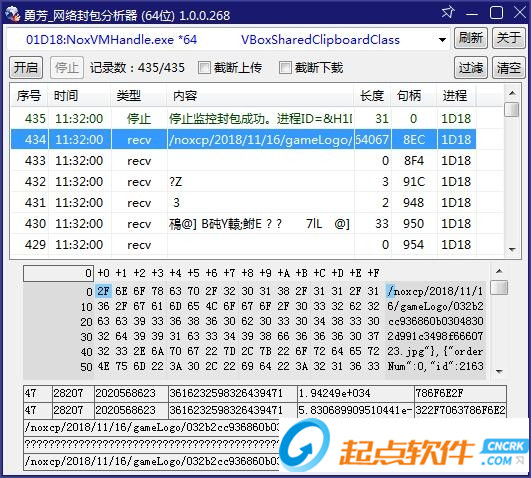Screen dimensions: 531x478
Task: Click the 清空 clear button
Action: (508, 67)
